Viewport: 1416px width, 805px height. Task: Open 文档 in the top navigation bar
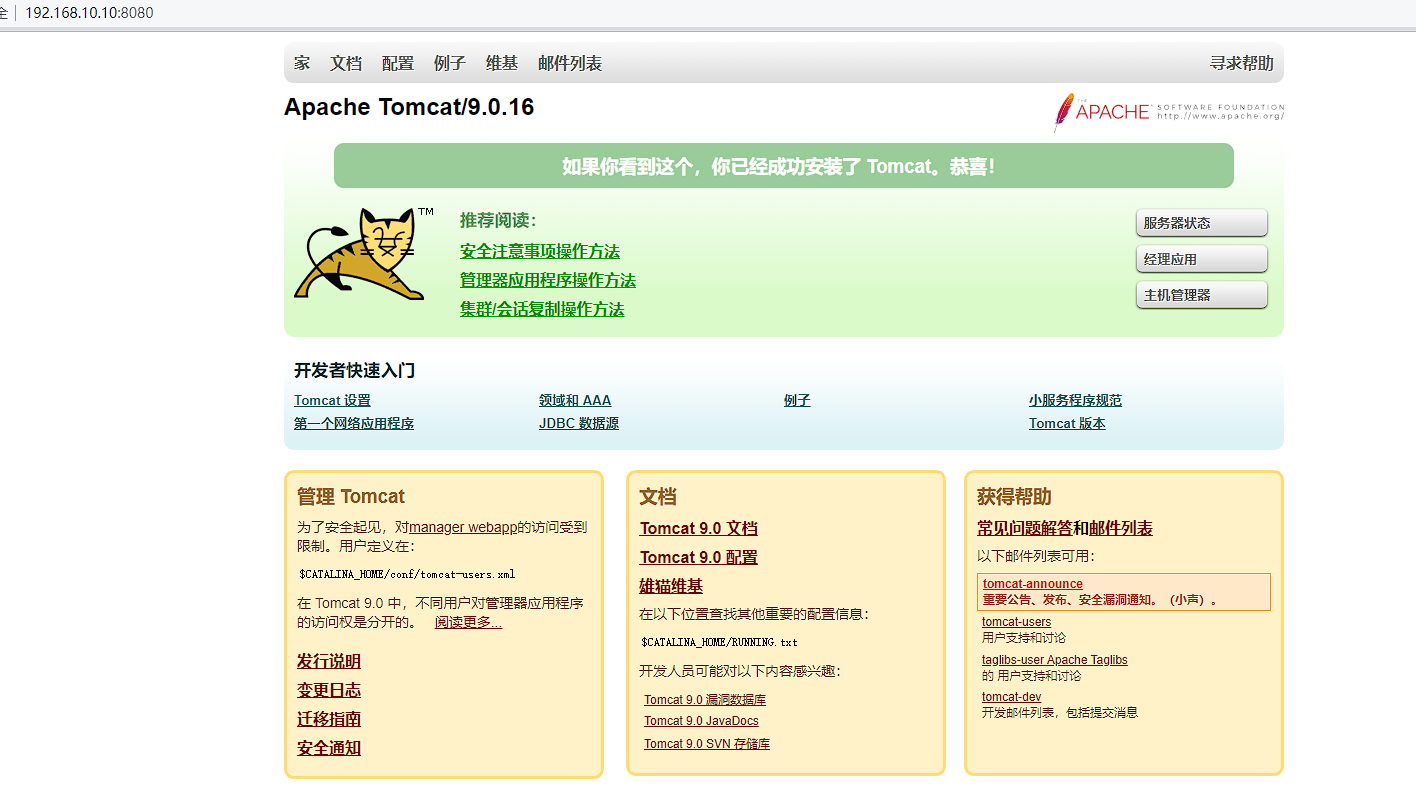[x=346, y=63]
